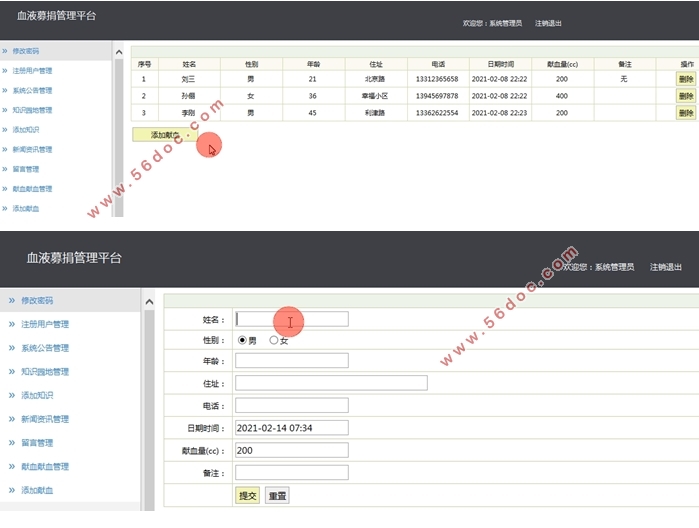
Task: Click 注销退出 above the add-donor form
Action: [x=666, y=267]
